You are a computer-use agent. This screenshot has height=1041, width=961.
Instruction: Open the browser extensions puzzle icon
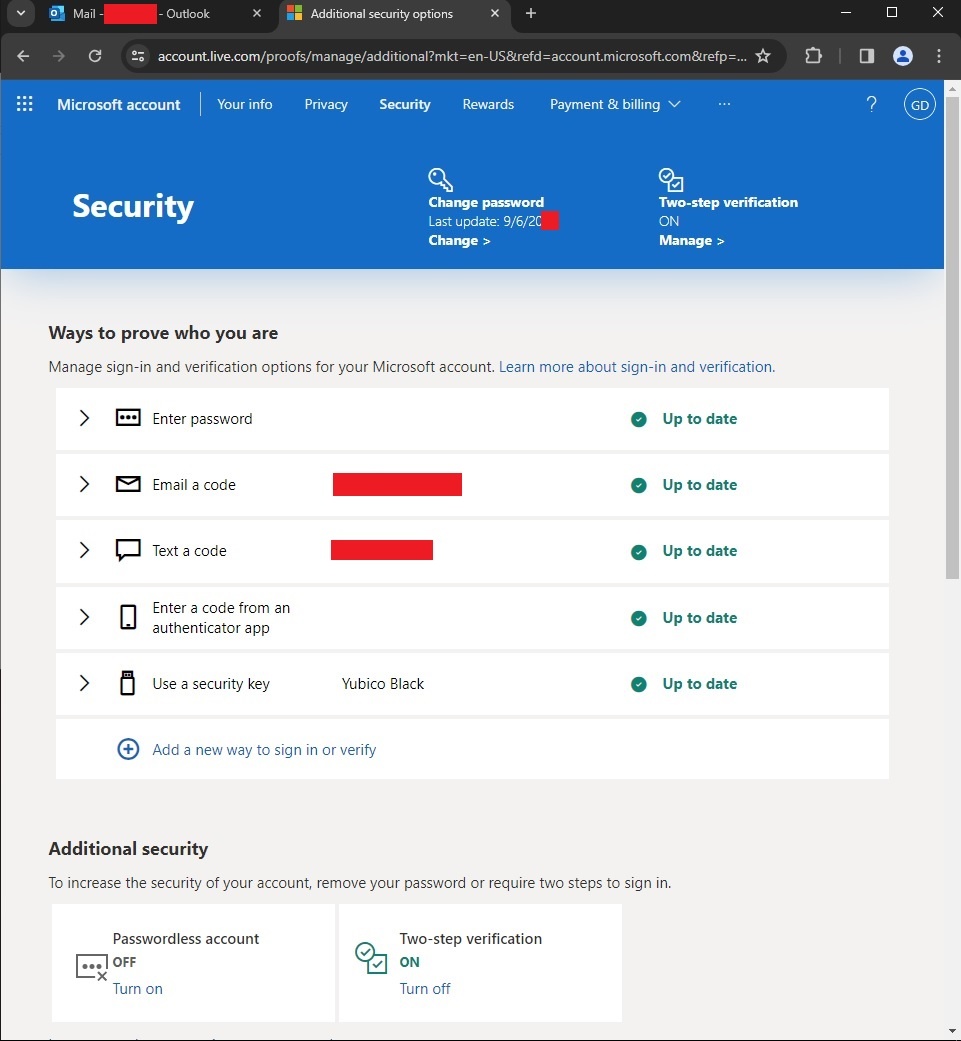[x=813, y=56]
